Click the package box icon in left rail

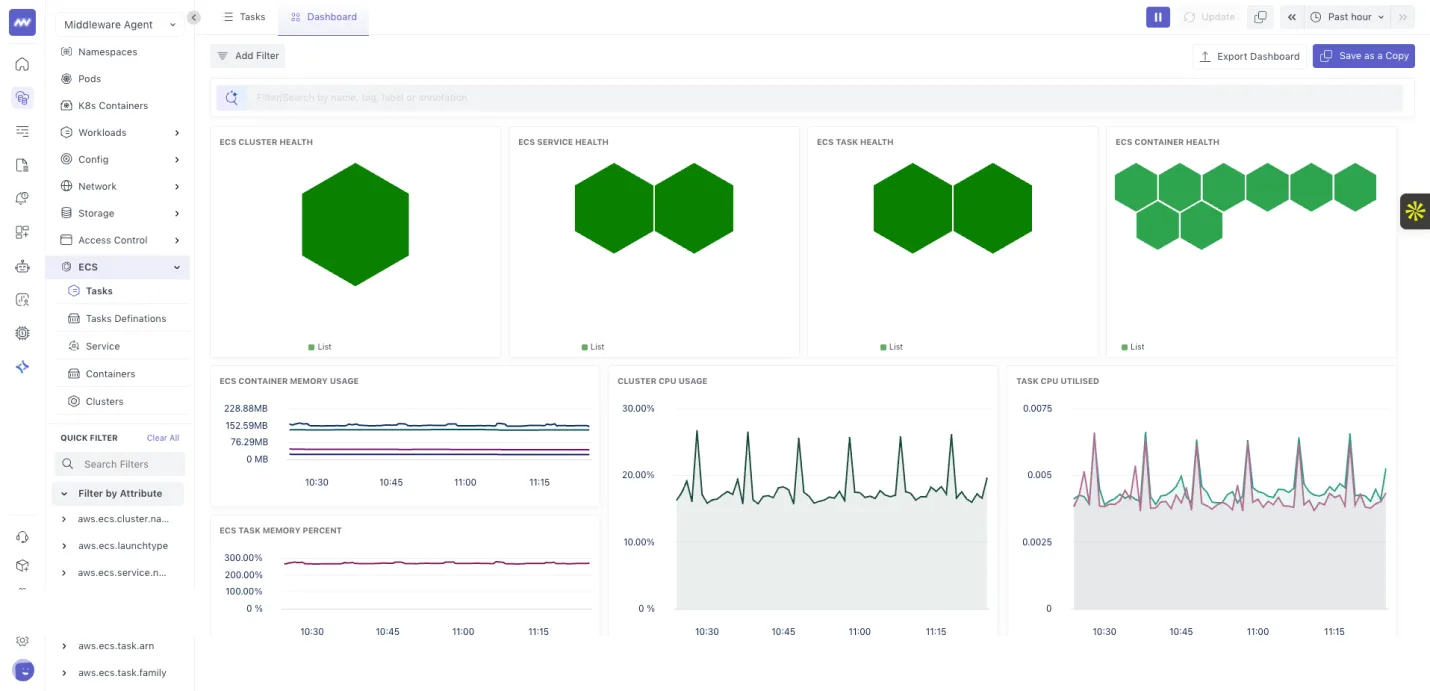(x=22, y=565)
